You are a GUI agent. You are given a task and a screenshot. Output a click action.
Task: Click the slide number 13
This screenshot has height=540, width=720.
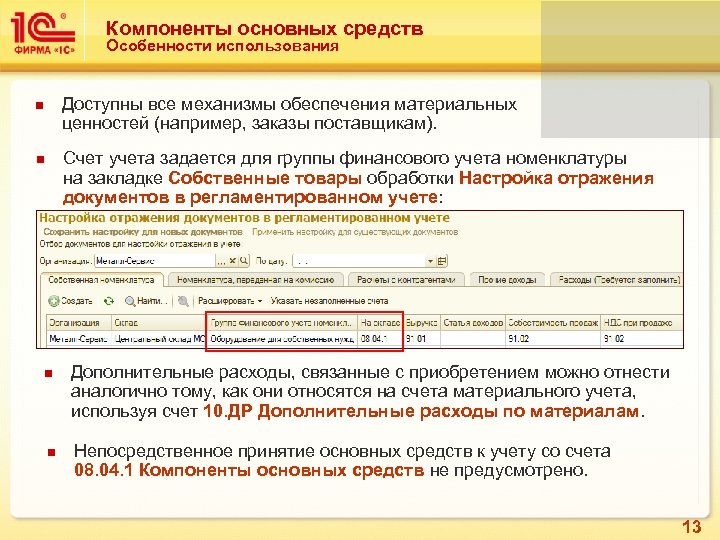pos(692,526)
